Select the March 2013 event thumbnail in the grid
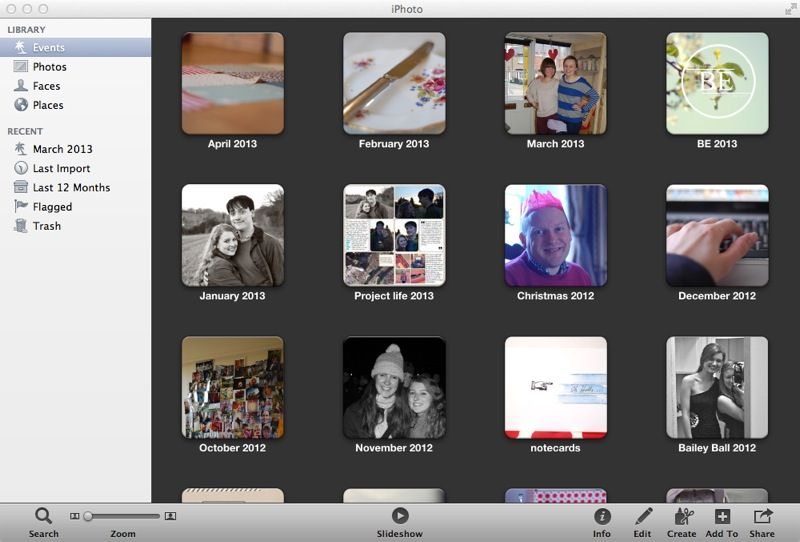 [x=556, y=83]
